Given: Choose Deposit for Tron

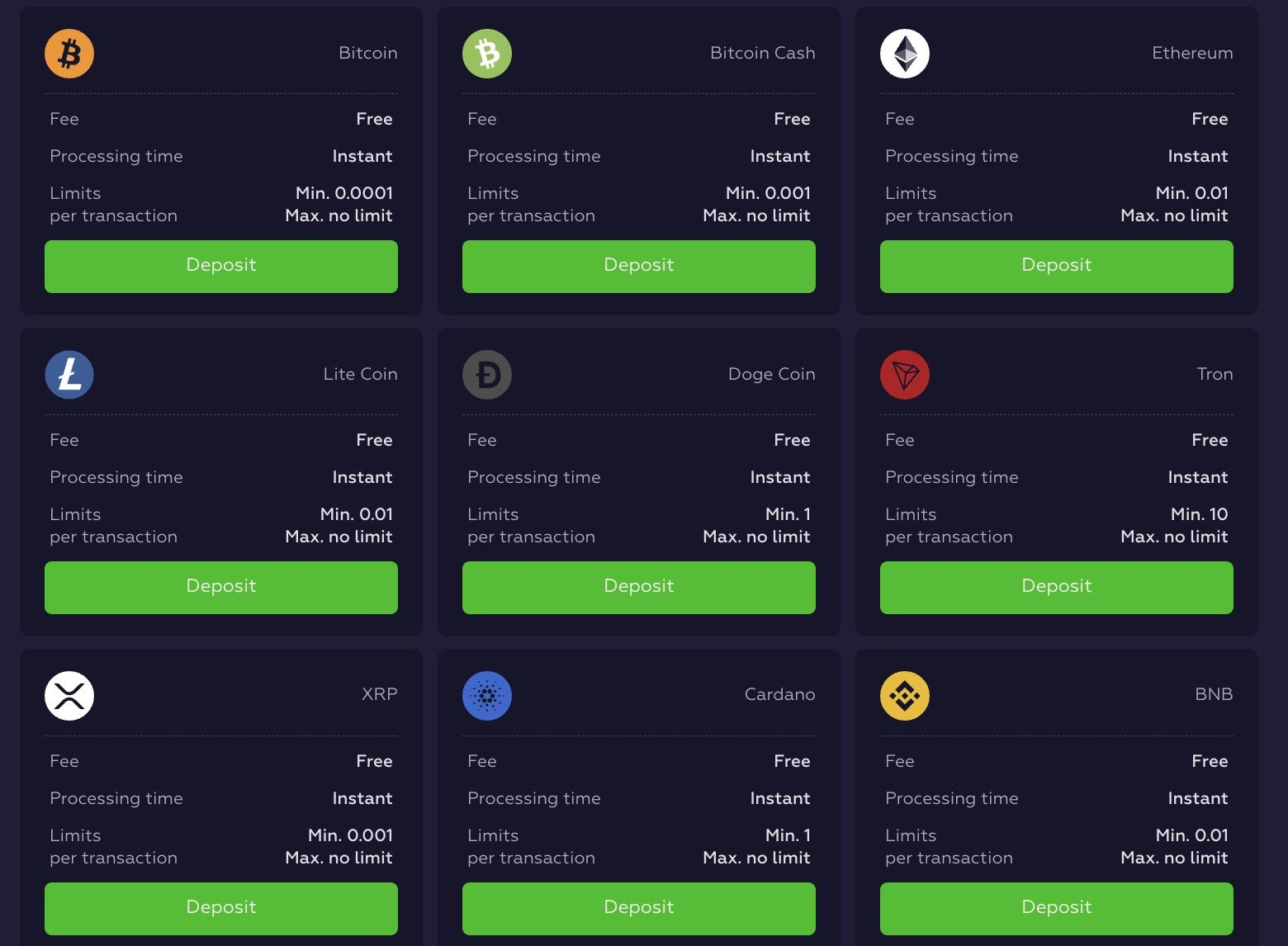Looking at the screenshot, I should coord(1056,587).
